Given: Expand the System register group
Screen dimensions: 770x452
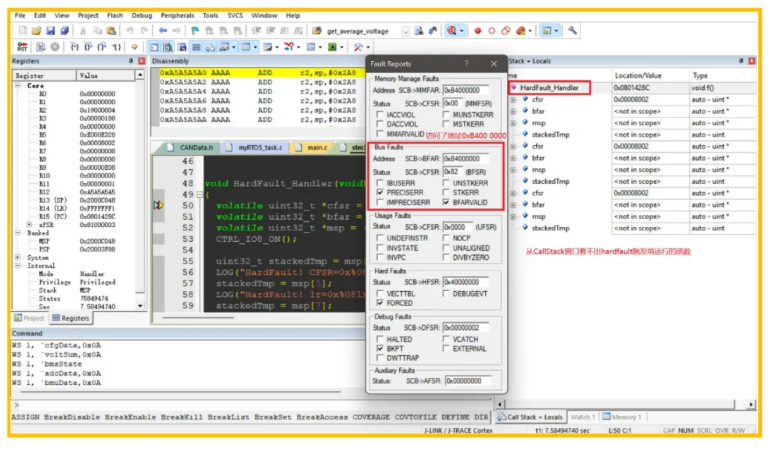Looking at the screenshot, I should click(18, 257).
